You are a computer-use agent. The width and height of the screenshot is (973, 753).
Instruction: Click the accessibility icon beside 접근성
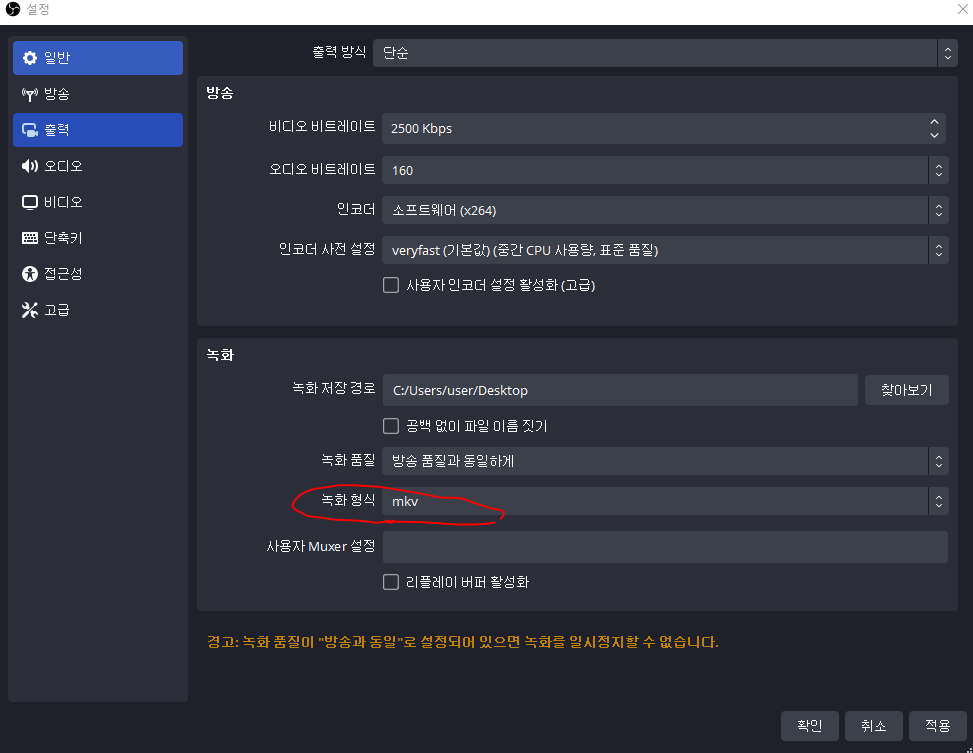pos(30,274)
